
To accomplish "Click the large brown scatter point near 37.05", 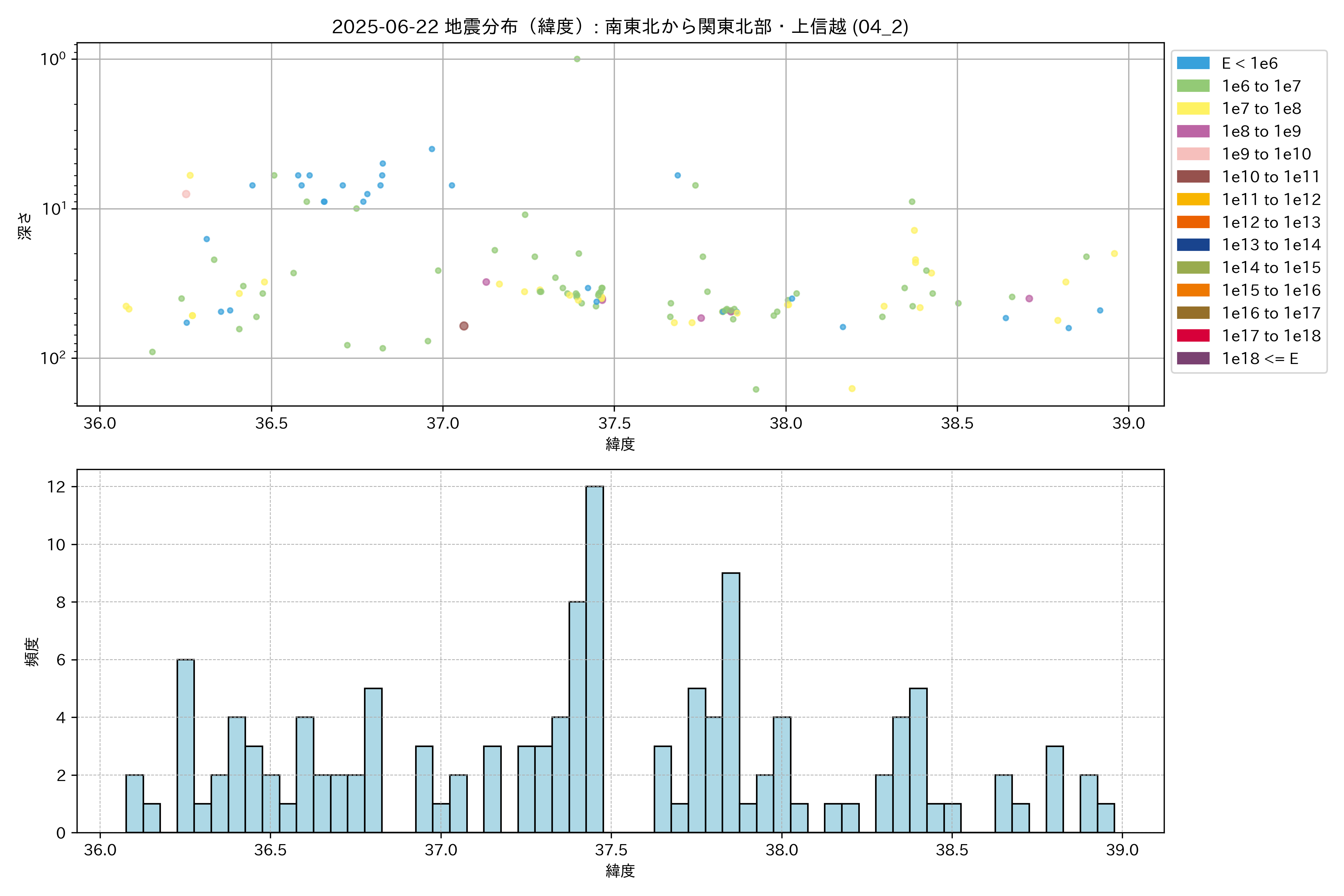I will click(463, 326).
